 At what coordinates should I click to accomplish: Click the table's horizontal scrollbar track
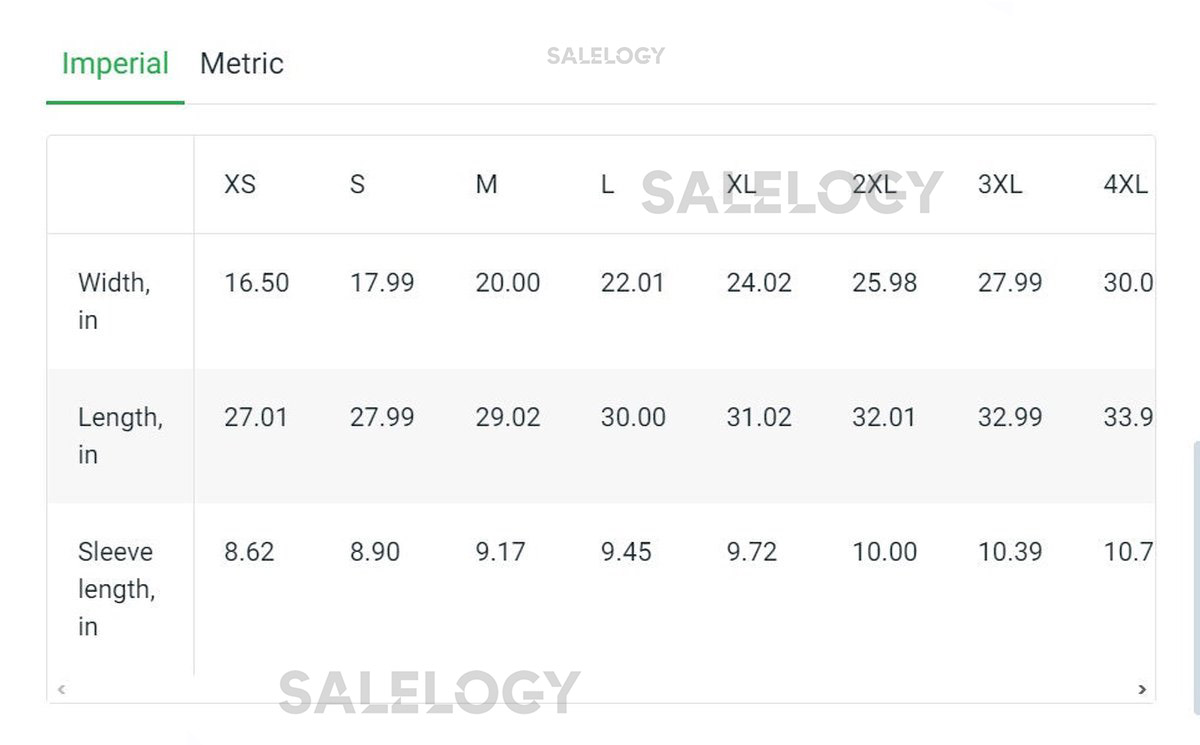point(600,689)
